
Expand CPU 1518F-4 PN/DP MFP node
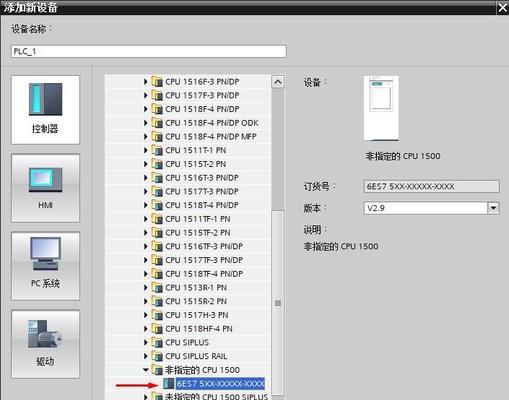coord(145,136)
